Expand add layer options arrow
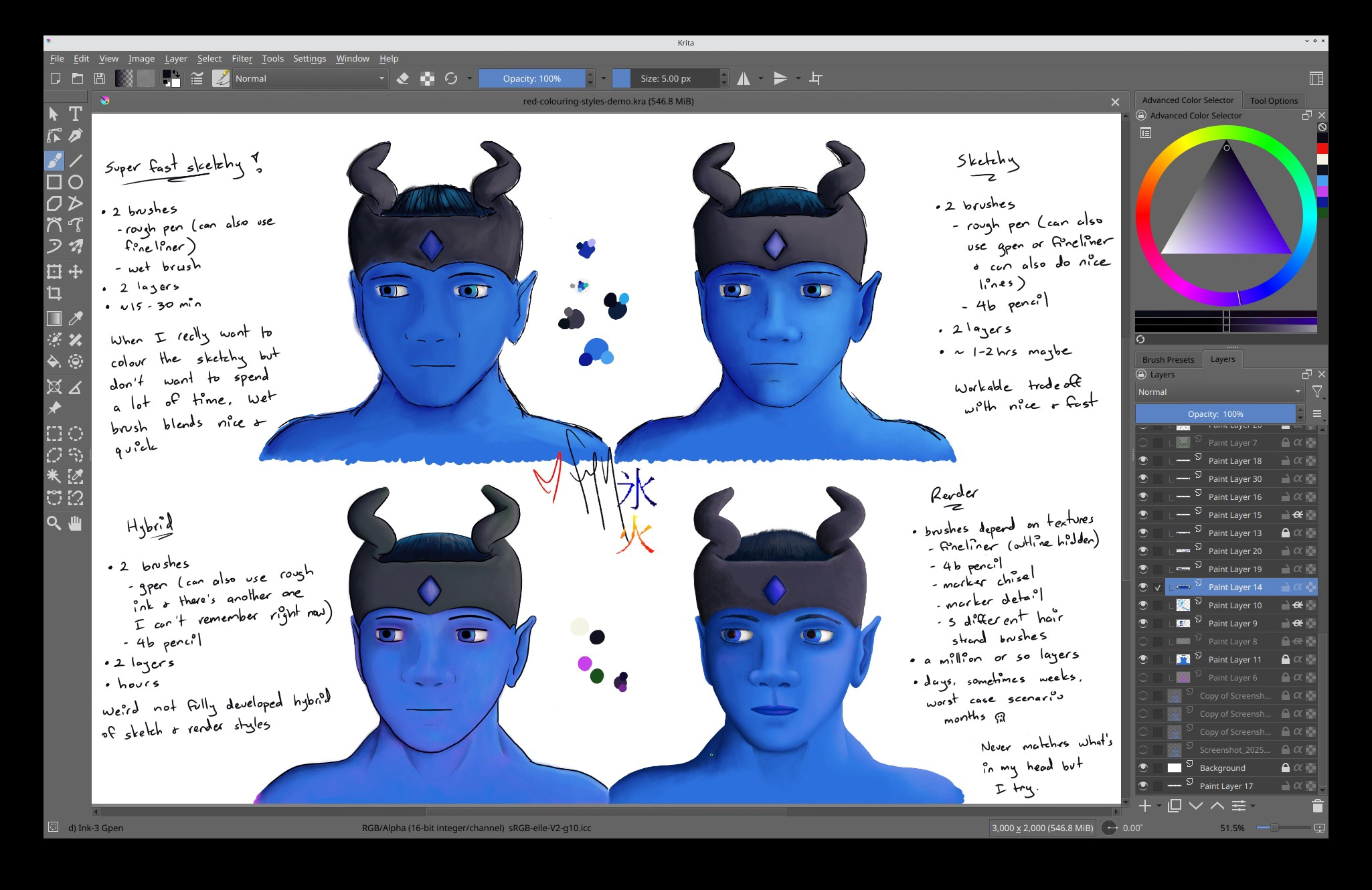 1159,806
